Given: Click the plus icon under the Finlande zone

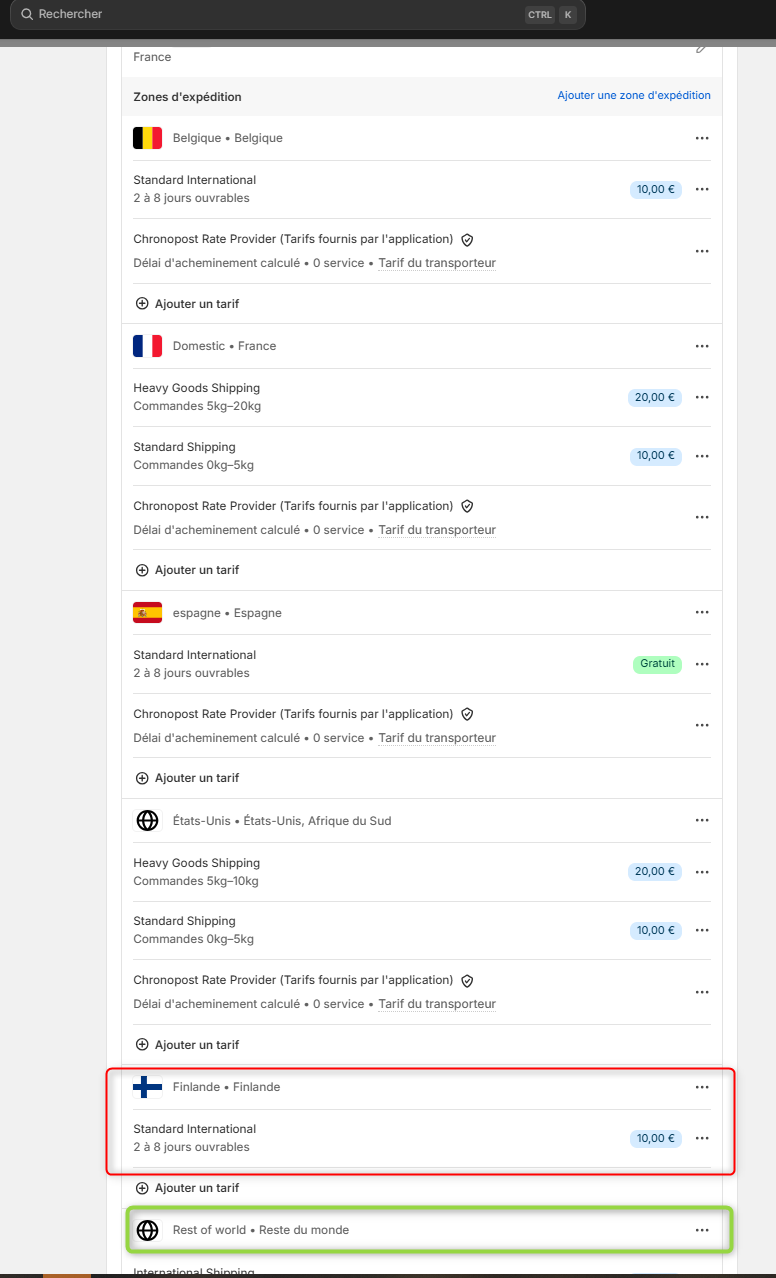Looking at the screenshot, I should (142, 1188).
